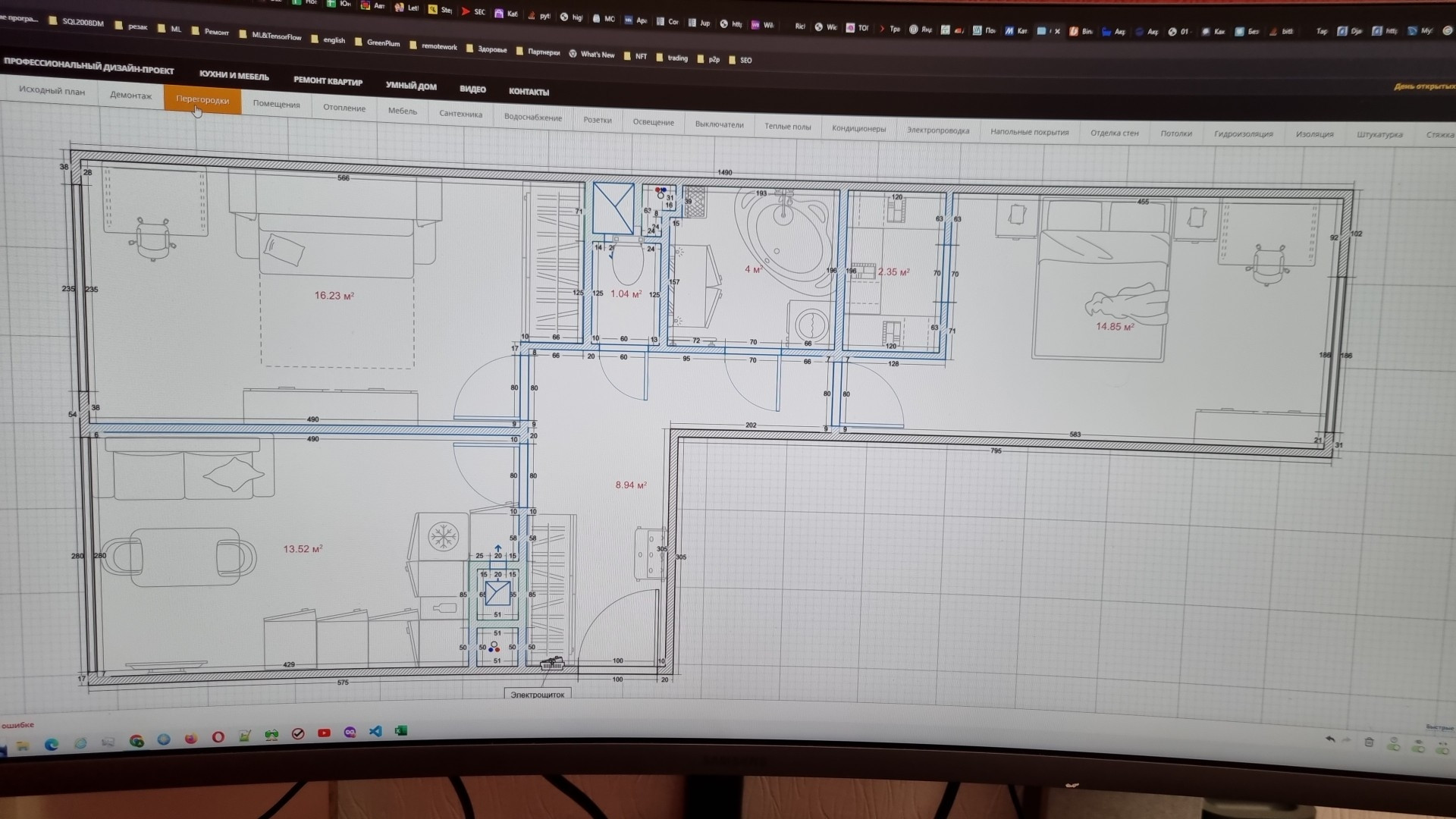Image resolution: width=1456 pixels, height=819 pixels.
Task: Click the Электрощиток label on plan
Action: coord(537,695)
